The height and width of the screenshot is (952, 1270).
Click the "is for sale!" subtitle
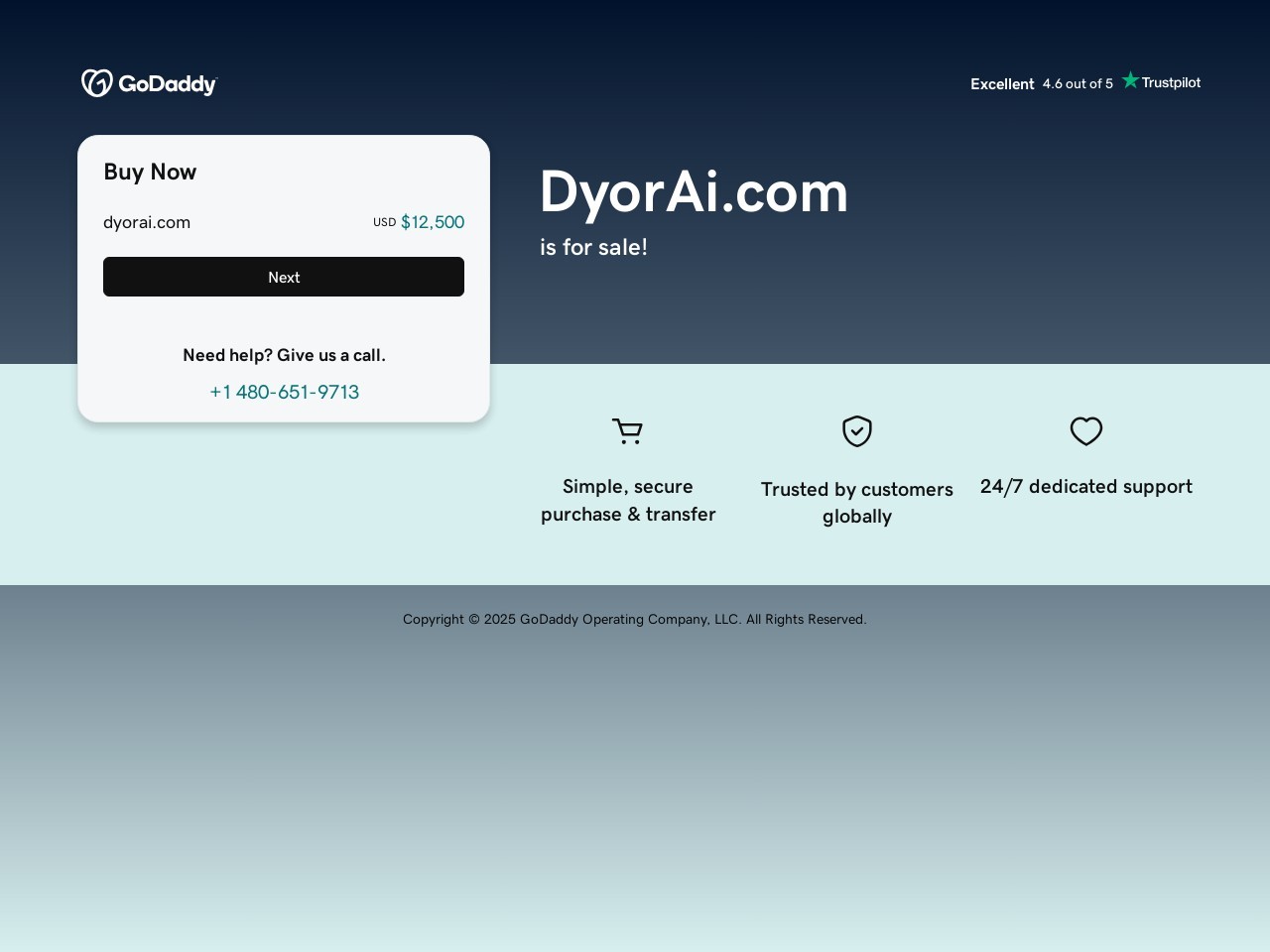tap(593, 247)
